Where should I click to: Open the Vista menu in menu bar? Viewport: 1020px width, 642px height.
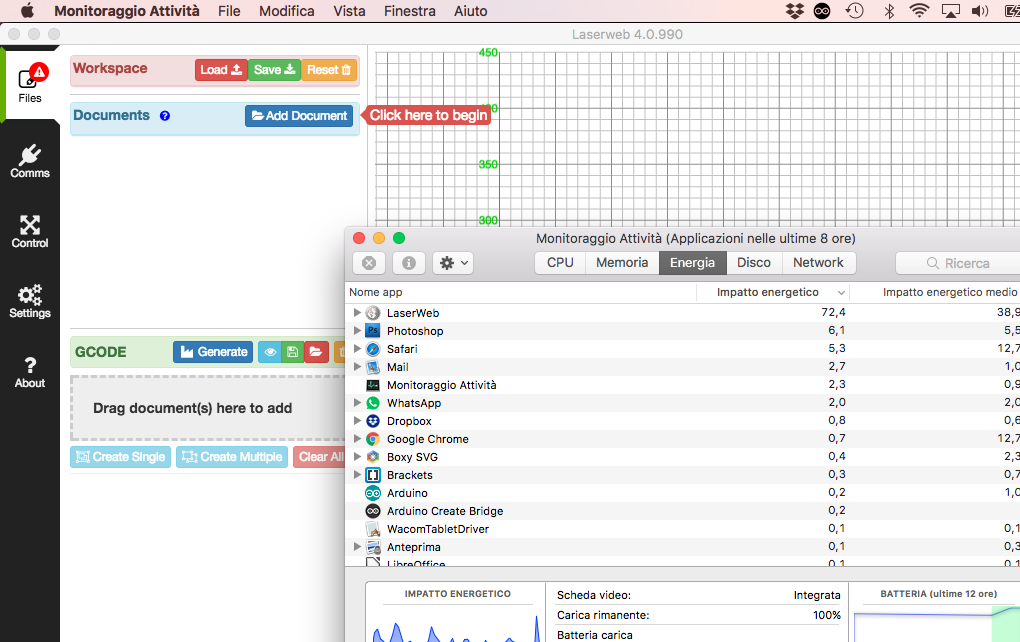coord(349,11)
